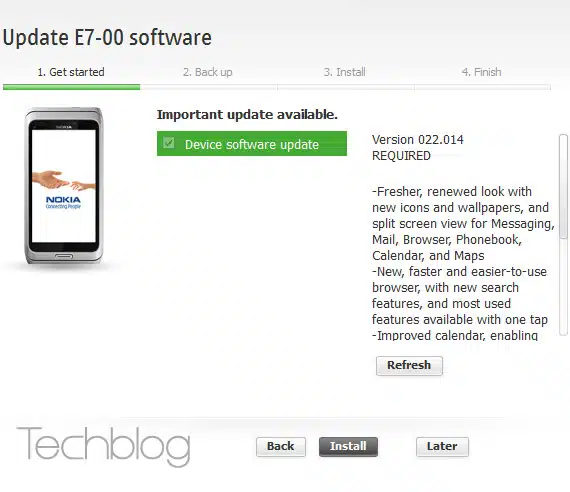
Task: Click the release notes scrollbar thumb
Action: point(563,187)
